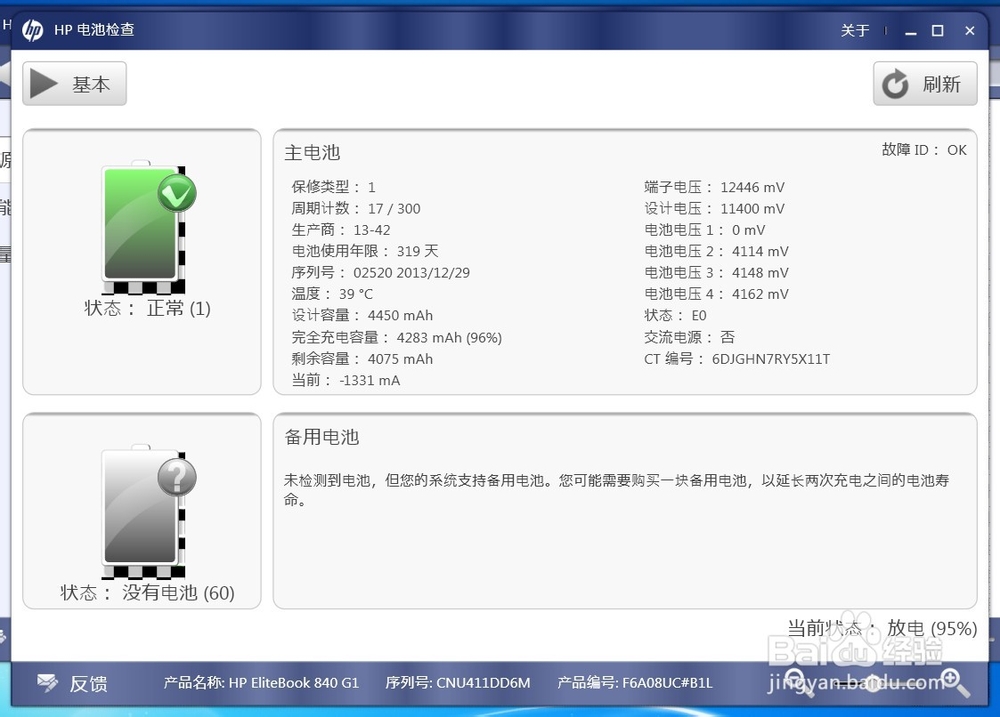This screenshot has width=1000, height=717.
Task: Click 当前： -1331 mA row
Action: tap(346, 381)
